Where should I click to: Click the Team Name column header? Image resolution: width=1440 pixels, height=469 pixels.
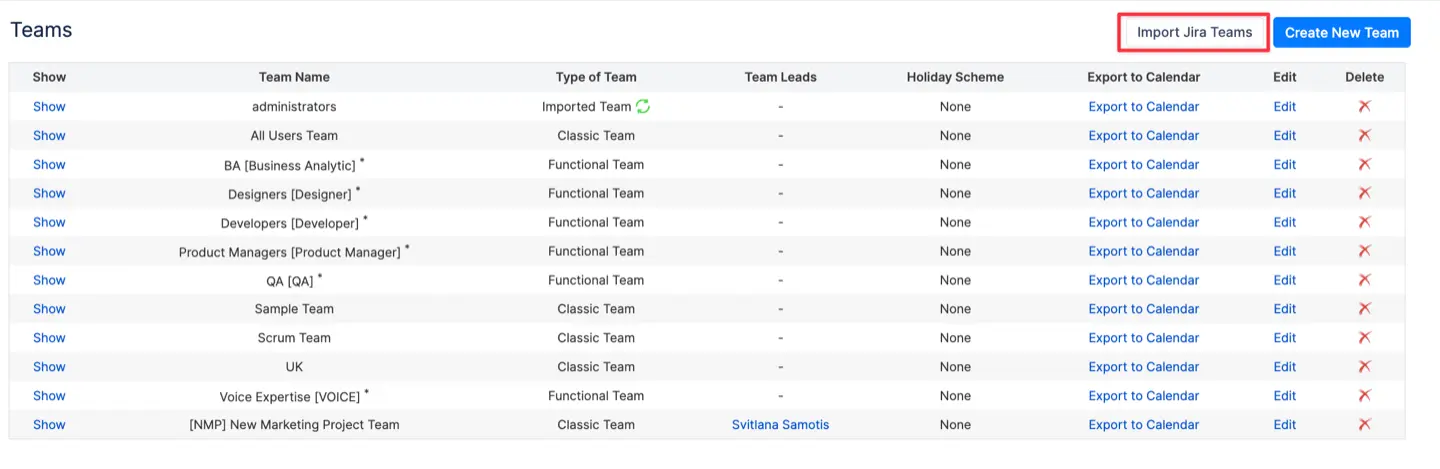[x=294, y=77]
